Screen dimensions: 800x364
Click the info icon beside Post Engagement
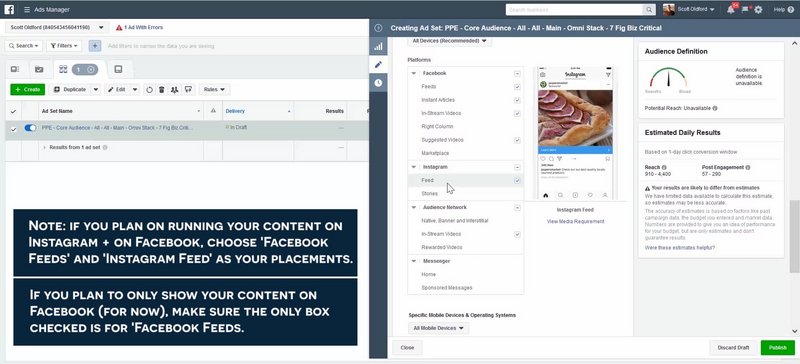tap(747, 167)
